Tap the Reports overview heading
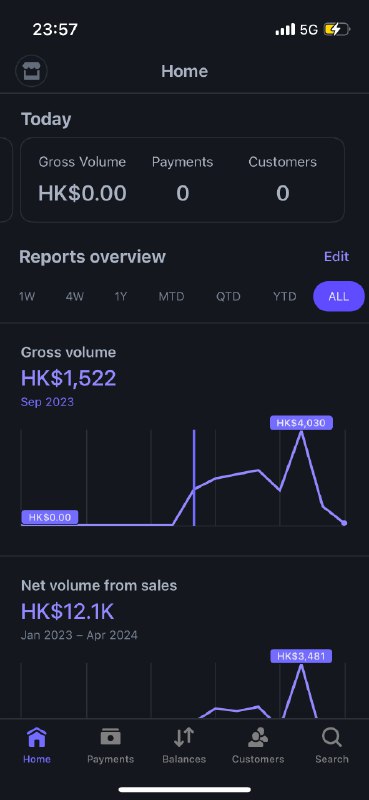Viewport: 369px width, 800px height. 92,257
